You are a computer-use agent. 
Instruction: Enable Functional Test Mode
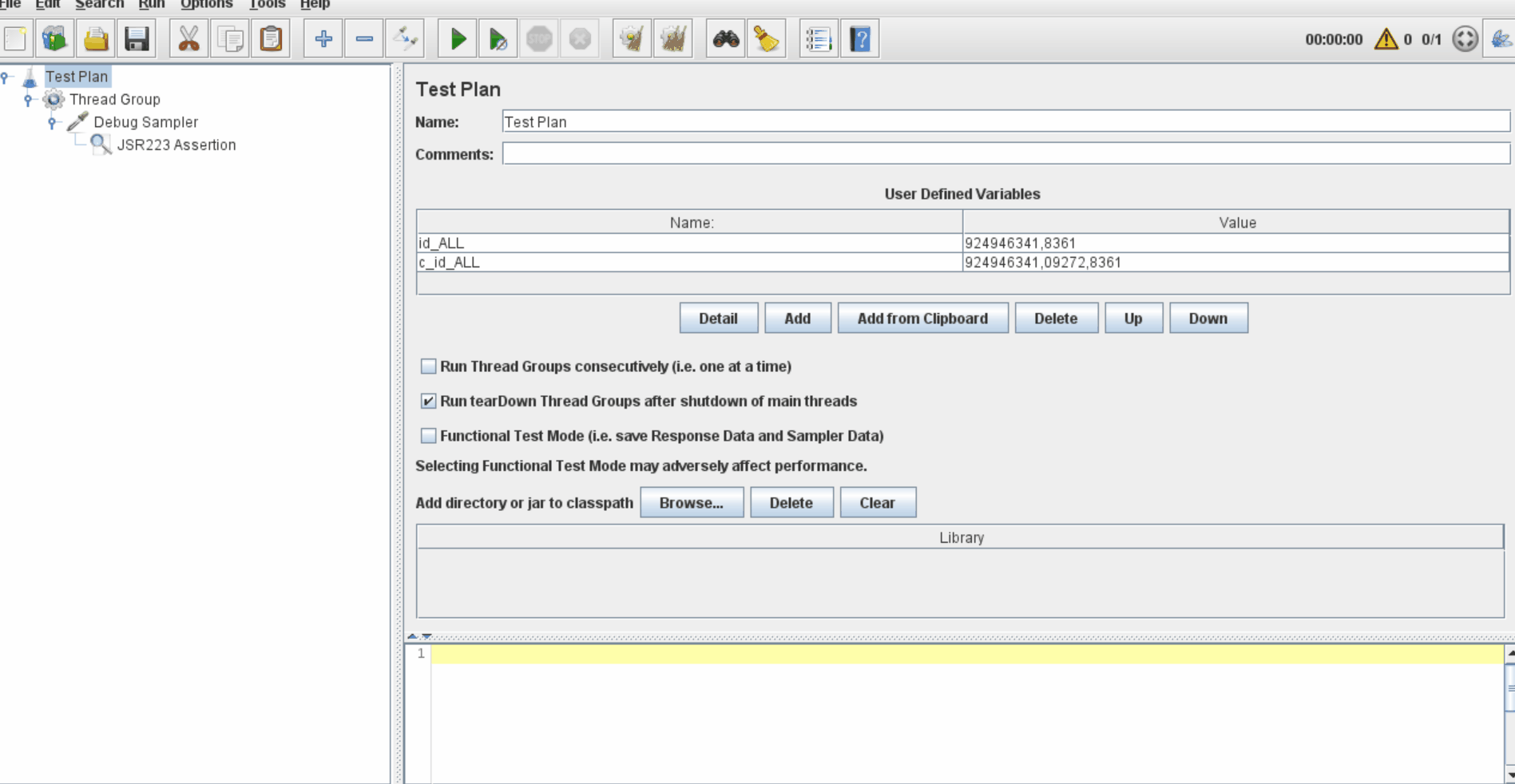(x=428, y=436)
